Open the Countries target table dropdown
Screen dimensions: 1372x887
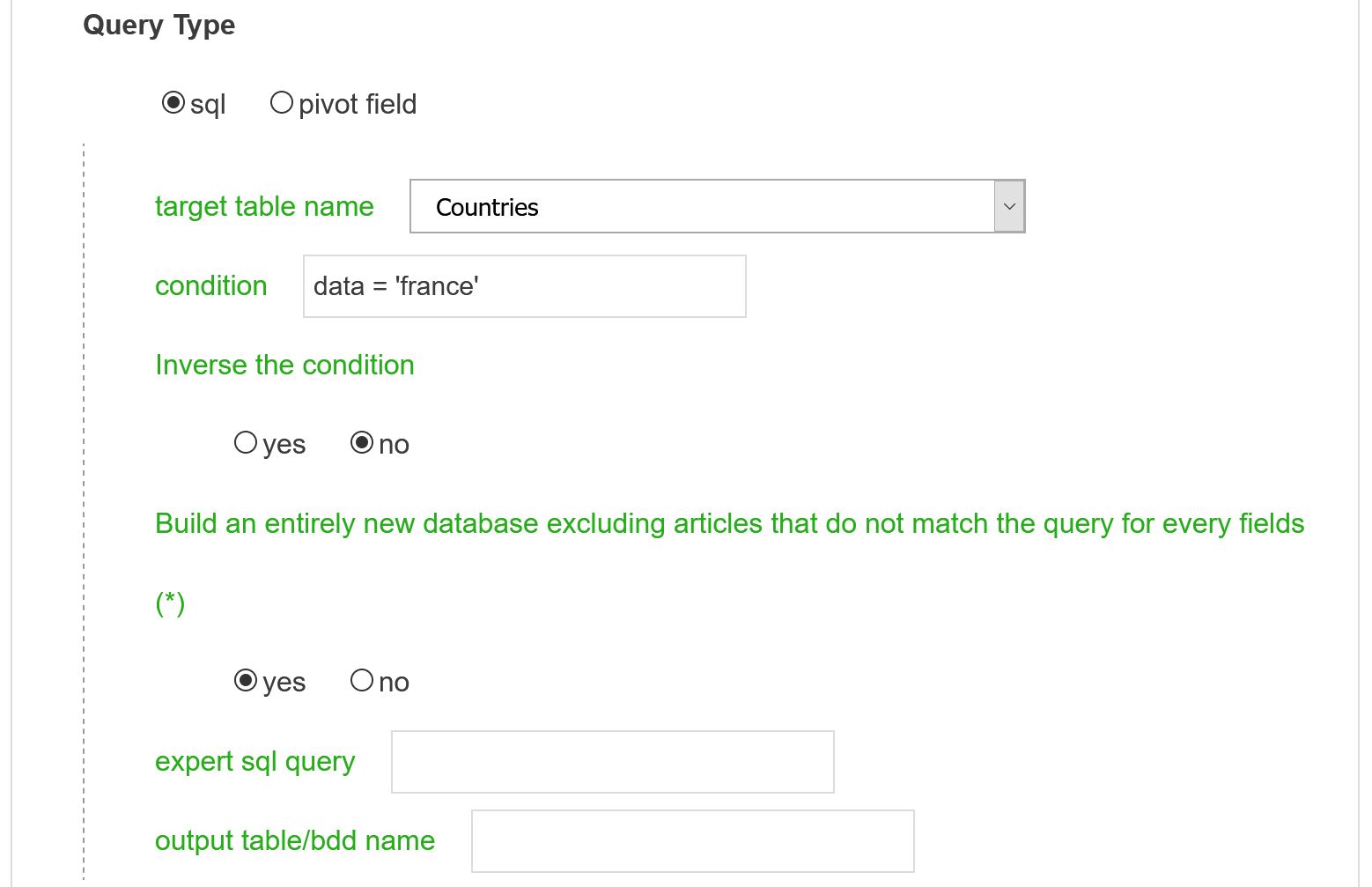pyautogui.click(x=717, y=206)
